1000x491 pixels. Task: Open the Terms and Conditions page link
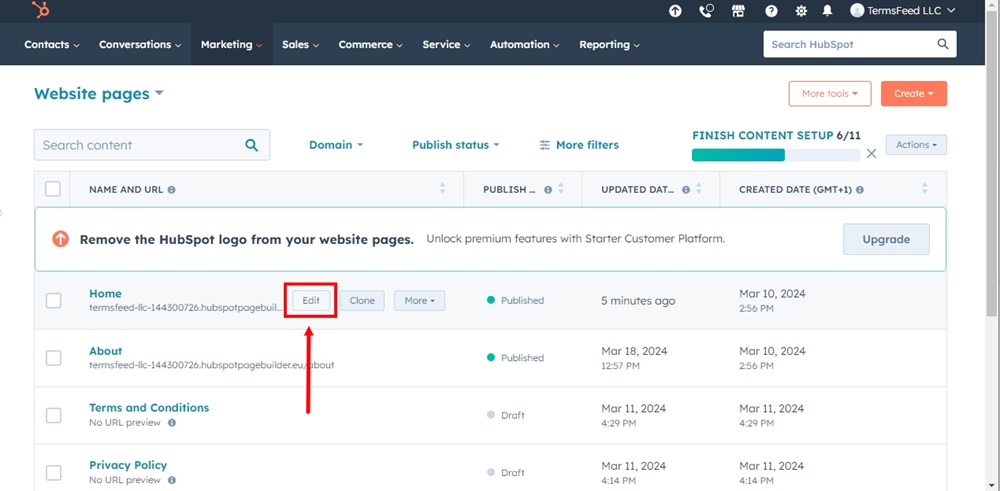point(149,408)
